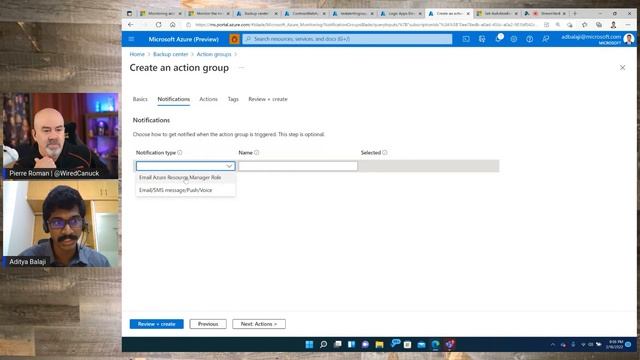Switch to the Logic Apps browser tab
Image resolution: width=640 pixels, height=360 pixels.
pos(401,13)
